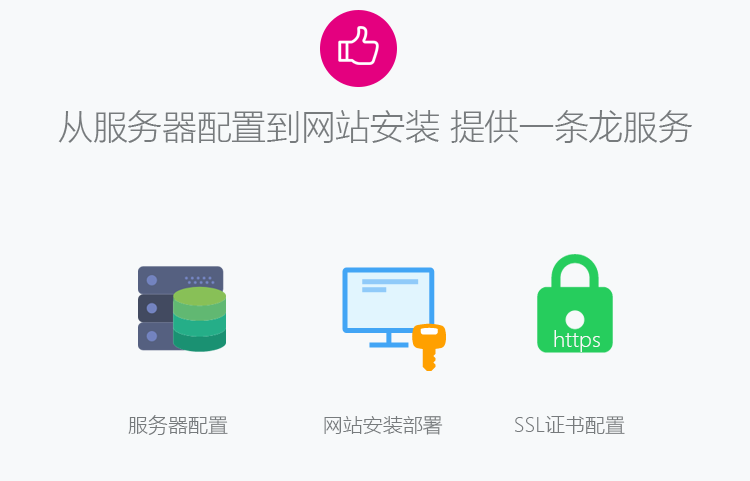The width and height of the screenshot is (750, 481).
Task: Open the 服务器配置 label
Action: [x=178, y=426]
